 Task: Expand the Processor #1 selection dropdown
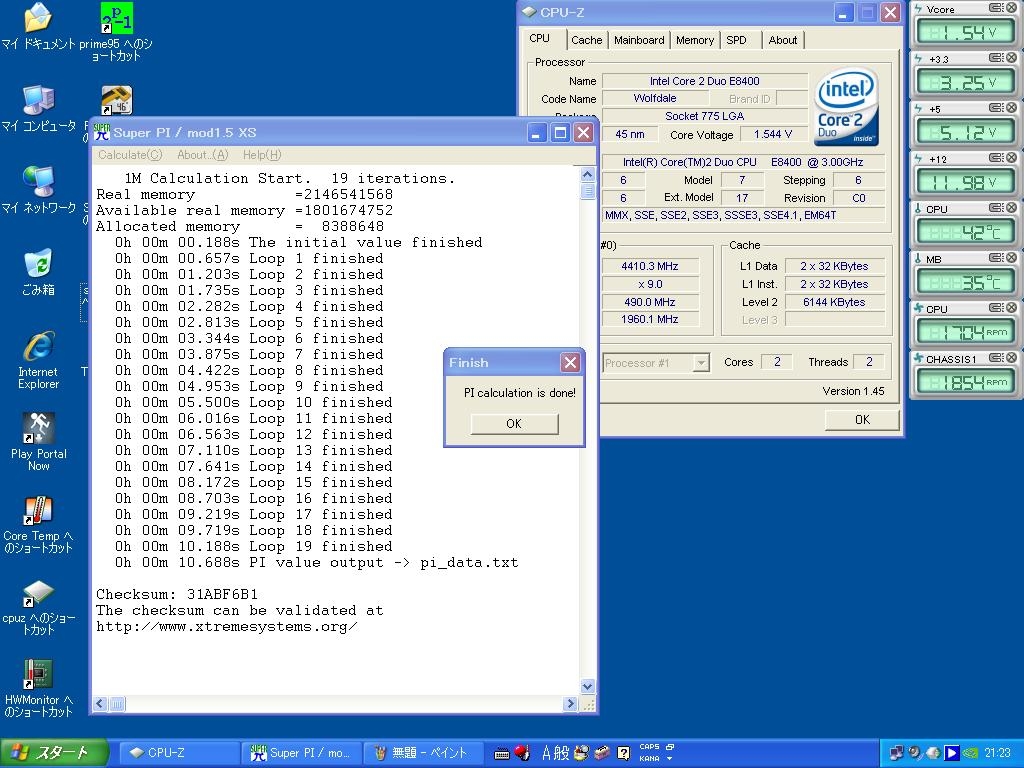coord(701,363)
